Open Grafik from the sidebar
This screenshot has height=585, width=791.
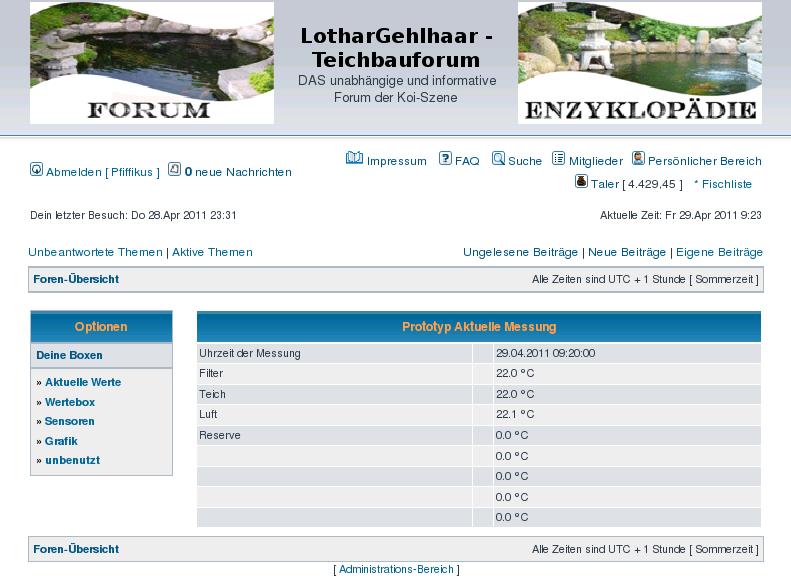click(61, 441)
